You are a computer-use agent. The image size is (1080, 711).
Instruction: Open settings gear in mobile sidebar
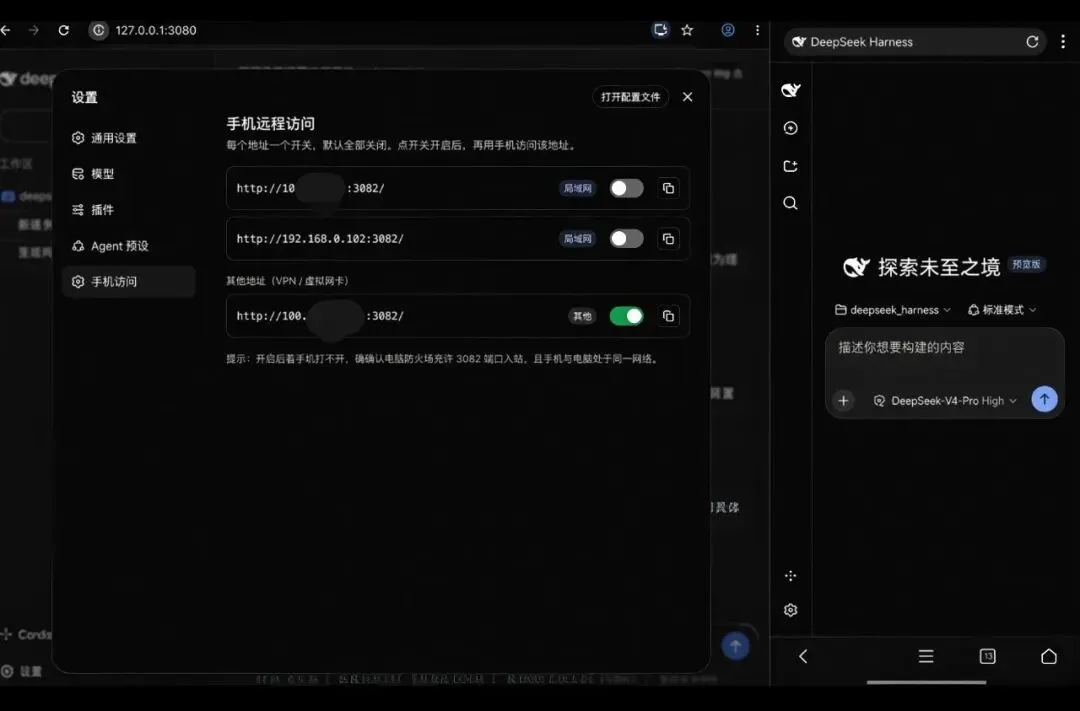pos(791,610)
